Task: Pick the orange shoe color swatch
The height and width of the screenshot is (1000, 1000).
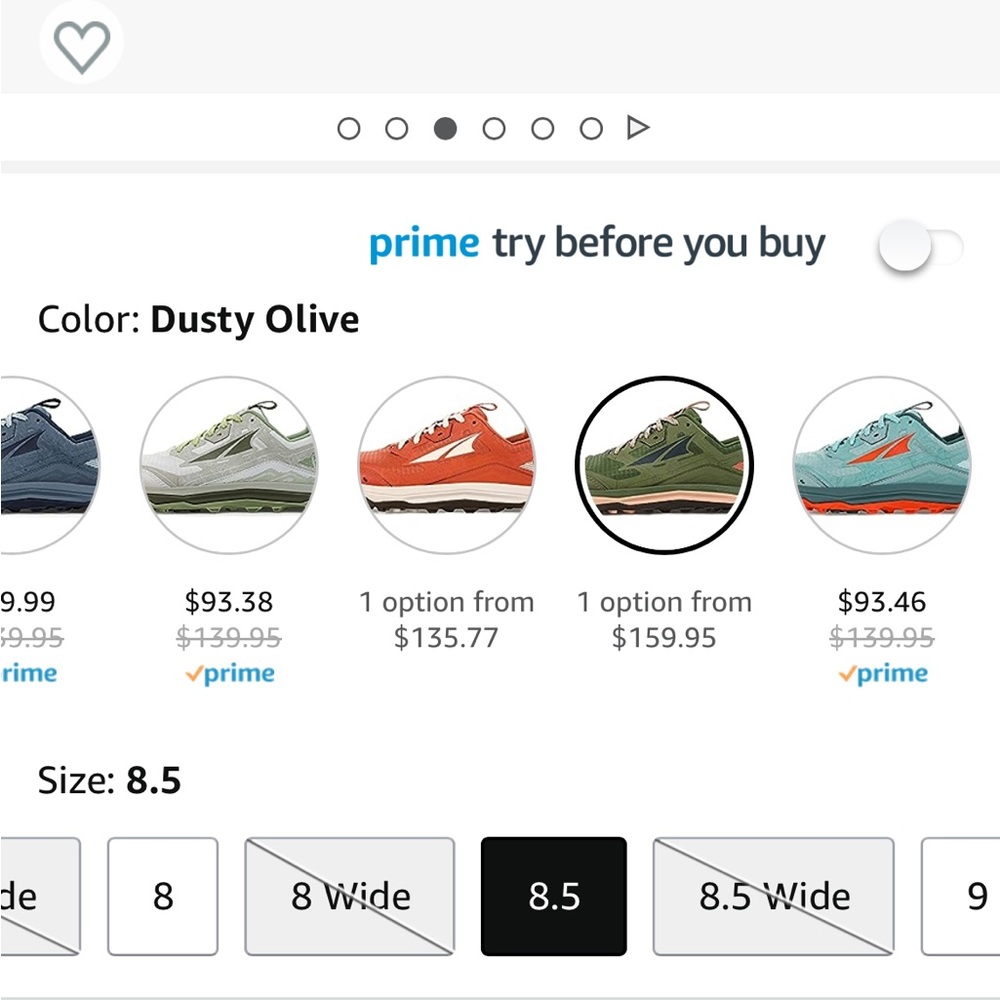Action: 446,465
